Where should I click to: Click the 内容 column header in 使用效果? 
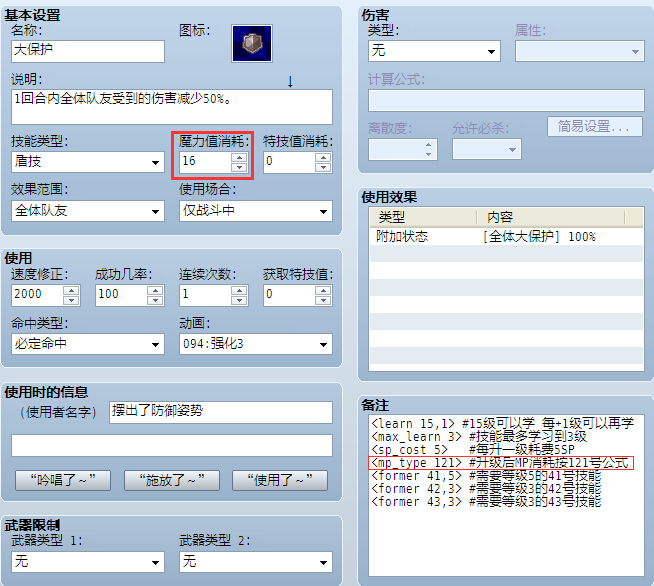pos(551,217)
